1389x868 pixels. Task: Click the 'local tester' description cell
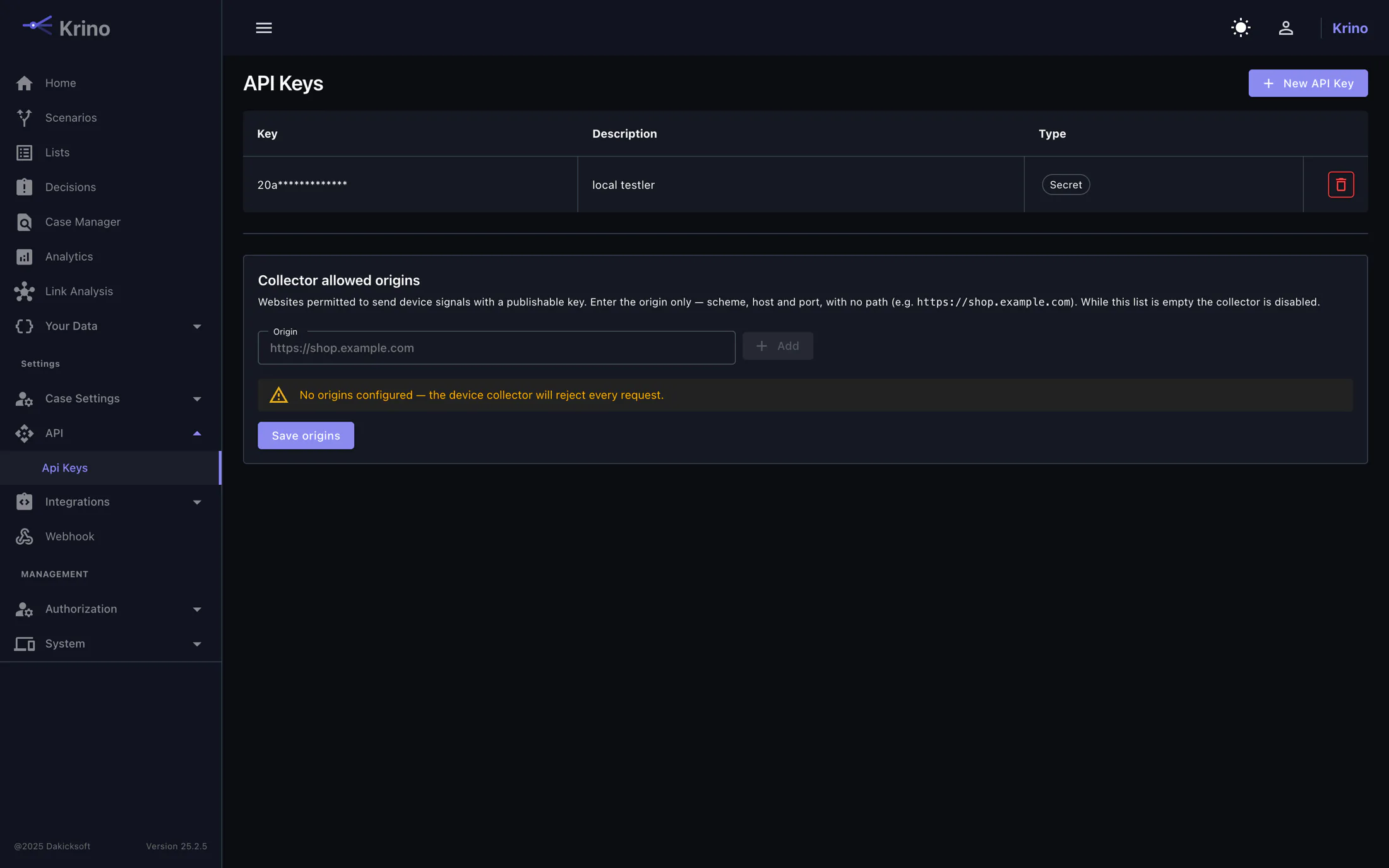click(x=801, y=185)
